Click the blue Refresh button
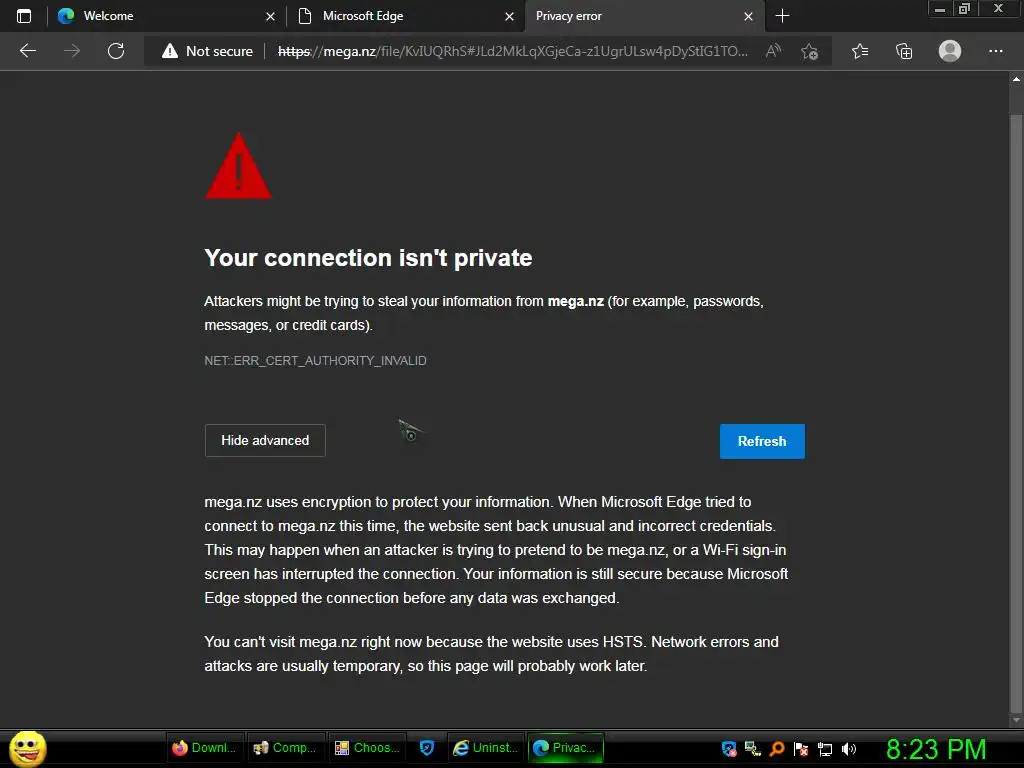Viewport: 1024px width, 768px height. (x=762, y=441)
